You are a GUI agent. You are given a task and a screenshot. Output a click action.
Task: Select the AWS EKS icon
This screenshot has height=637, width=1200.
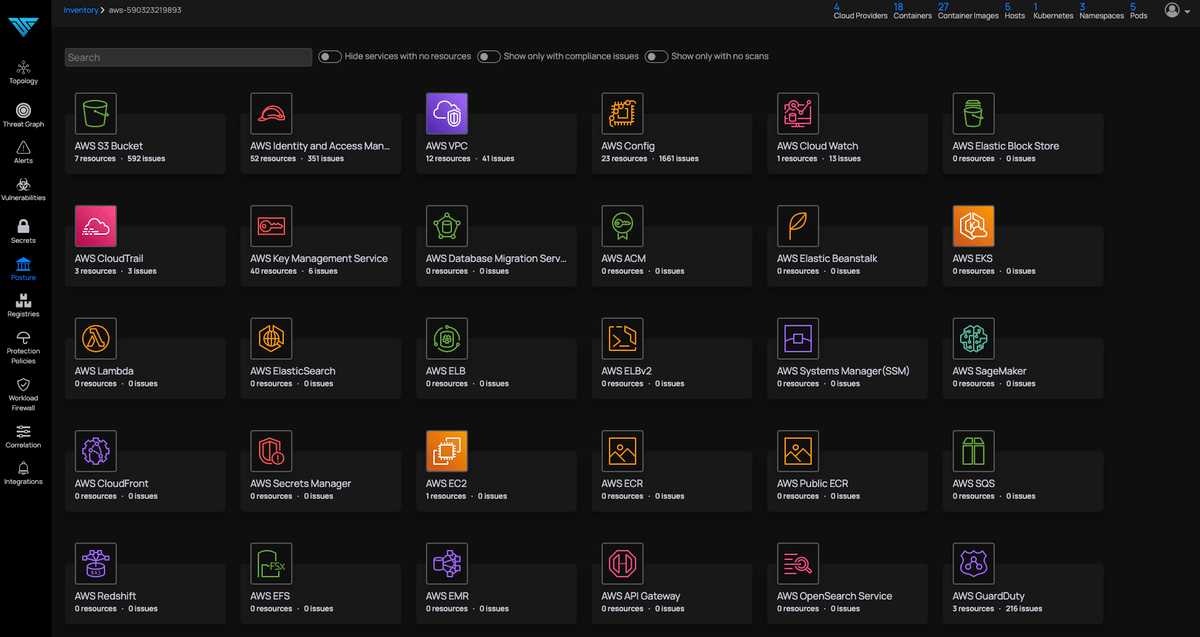tap(974, 226)
